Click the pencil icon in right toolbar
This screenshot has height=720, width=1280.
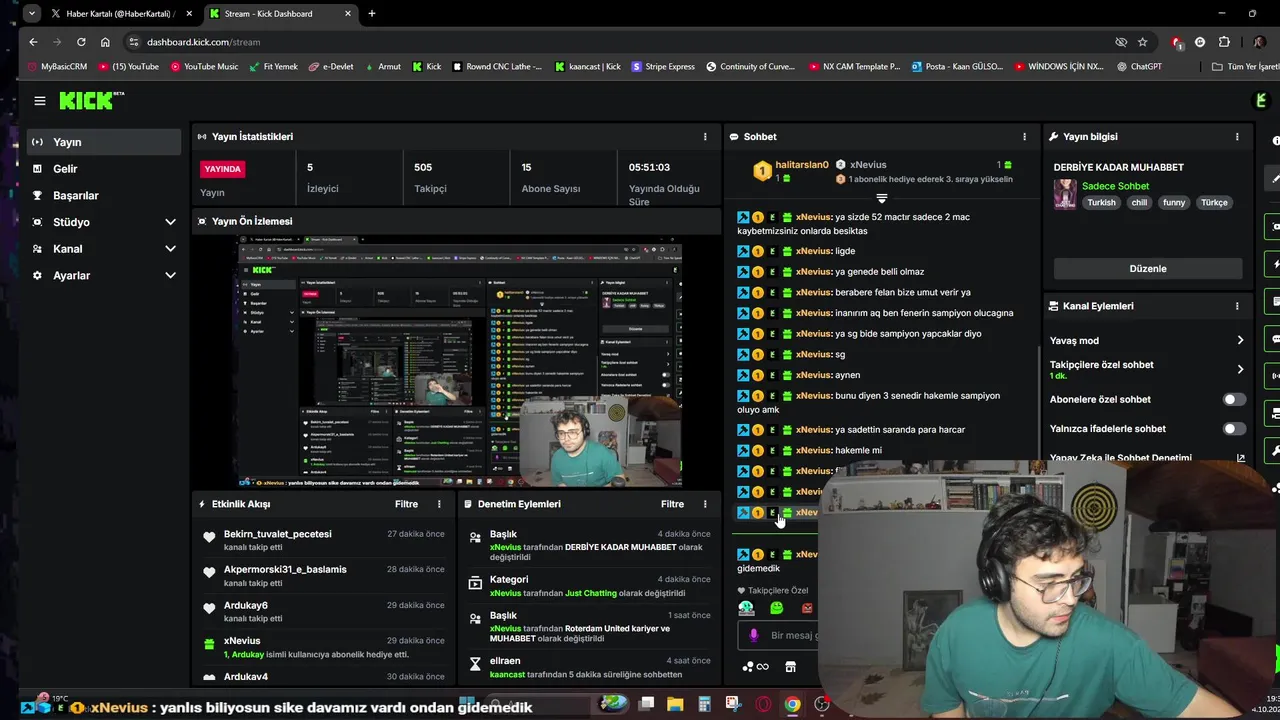(1274, 178)
